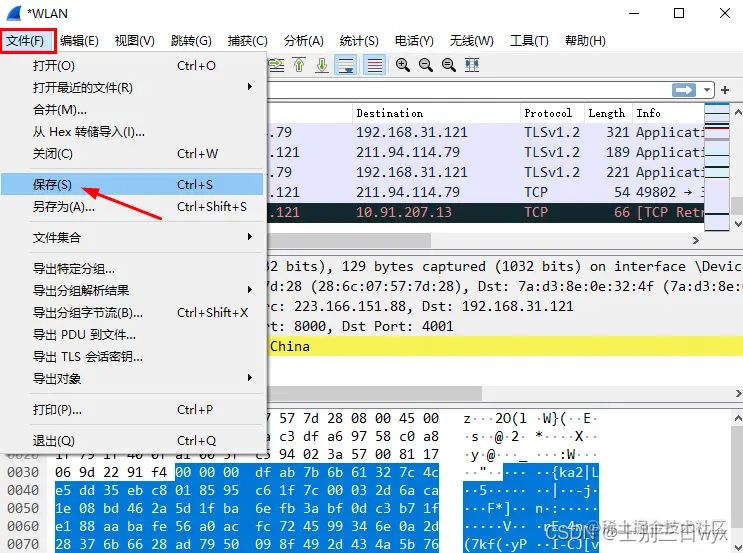
Task: Select the detail line with Src 223.166.151.88
Action: click(505, 307)
